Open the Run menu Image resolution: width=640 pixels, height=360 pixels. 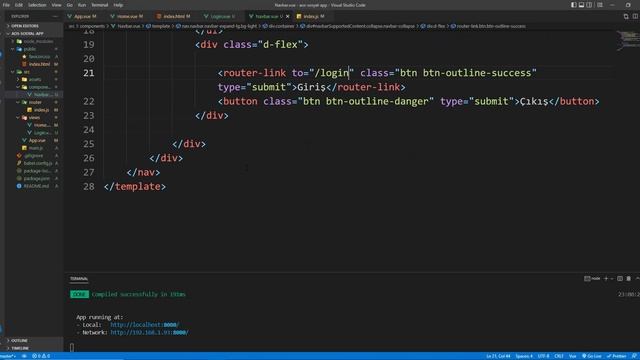(x=82, y=5)
